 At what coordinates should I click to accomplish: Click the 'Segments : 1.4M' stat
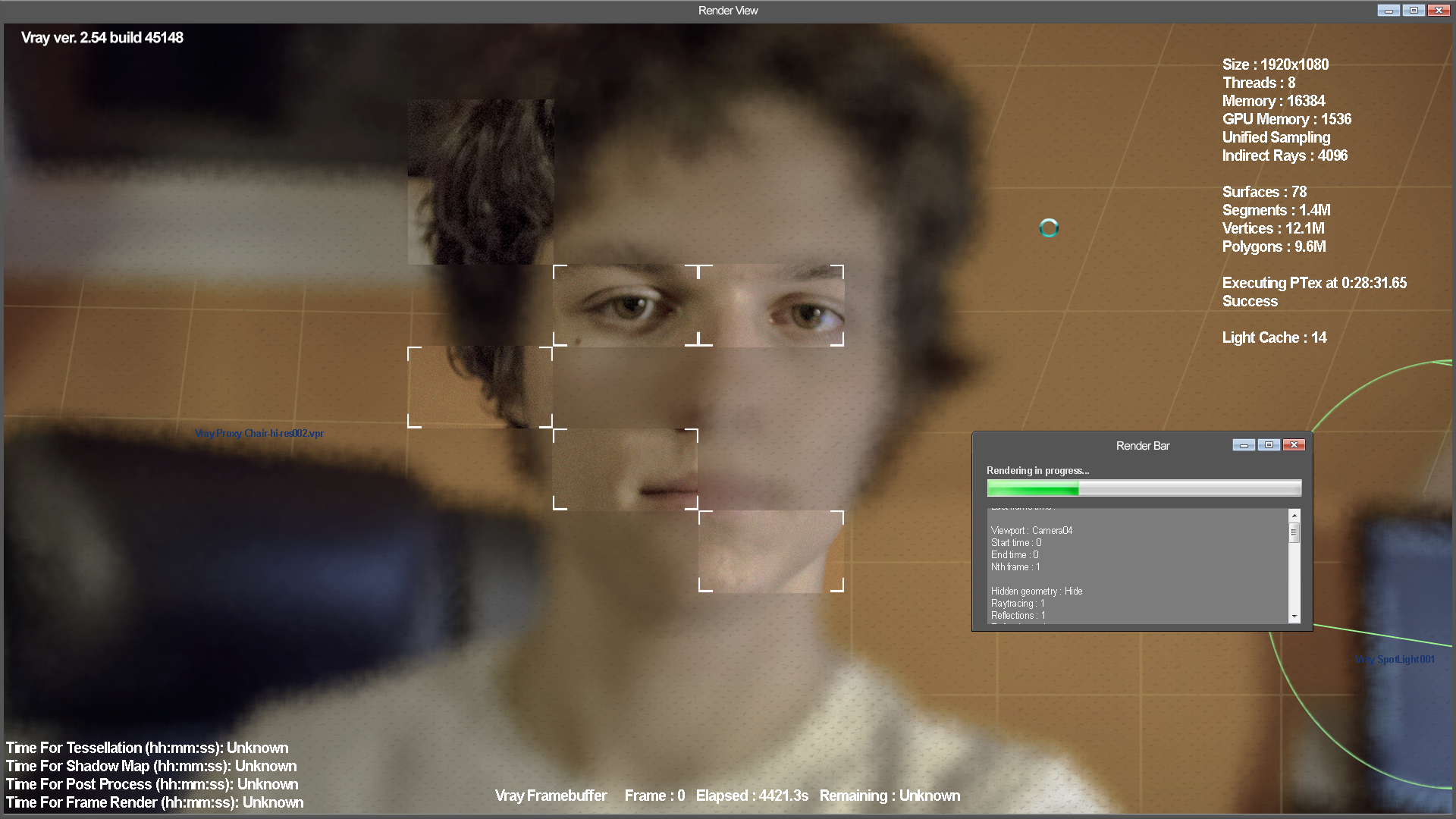tap(1277, 210)
